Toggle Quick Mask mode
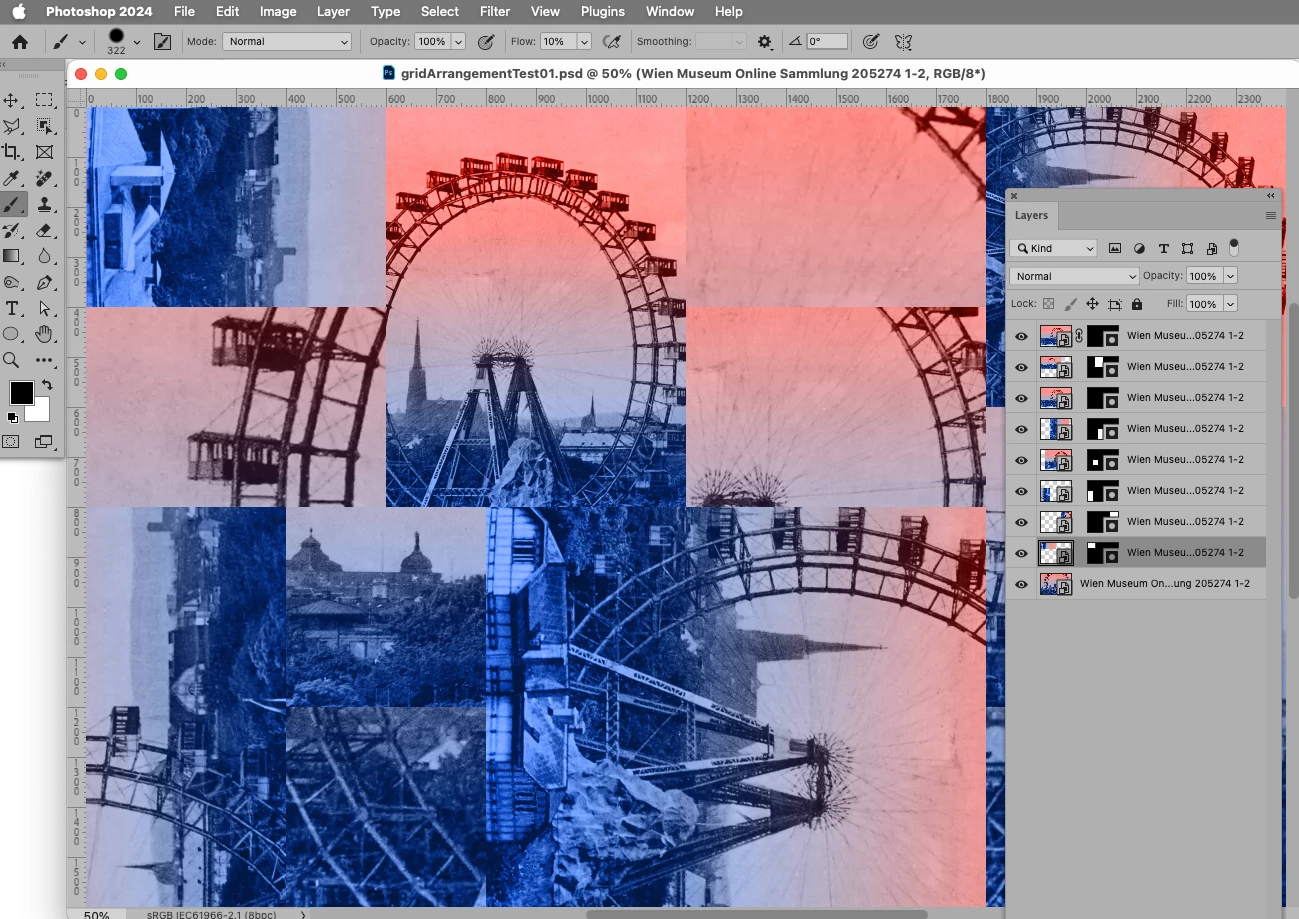The height and width of the screenshot is (919, 1299). (x=11, y=441)
